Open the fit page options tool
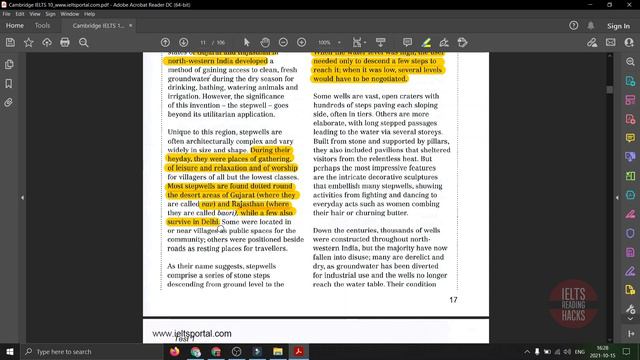Image resolution: width=640 pixels, height=360 pixels. (x=358, y=42)
